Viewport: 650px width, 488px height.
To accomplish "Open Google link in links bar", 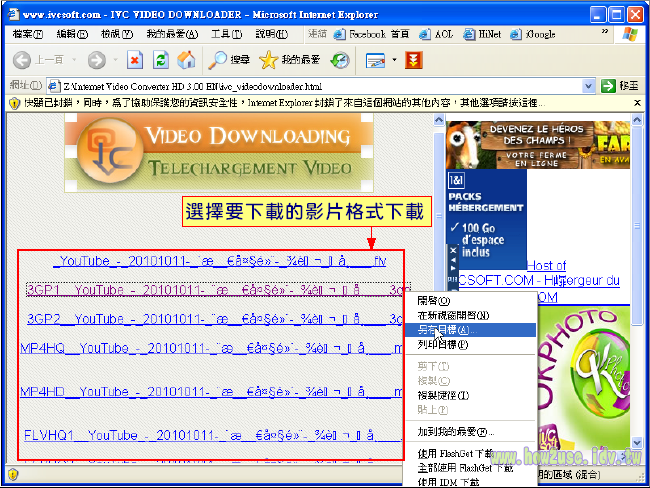I will pyautogui.click(x=533, y=34).
